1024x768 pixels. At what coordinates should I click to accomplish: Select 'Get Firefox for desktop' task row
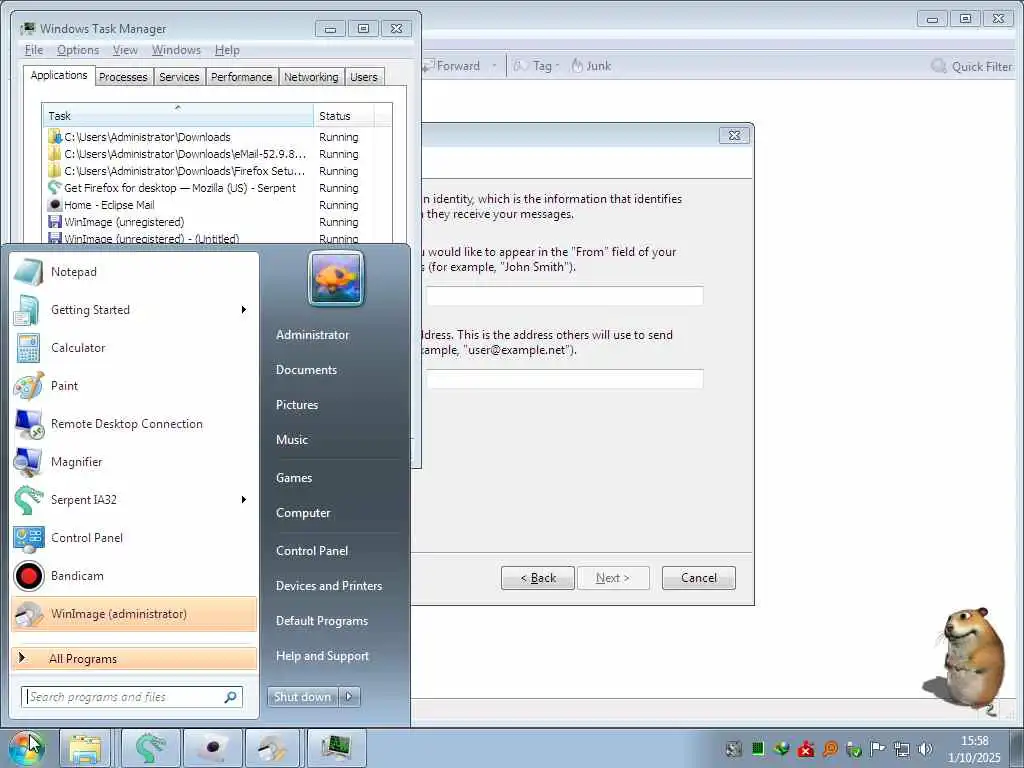tap(218, 188)
